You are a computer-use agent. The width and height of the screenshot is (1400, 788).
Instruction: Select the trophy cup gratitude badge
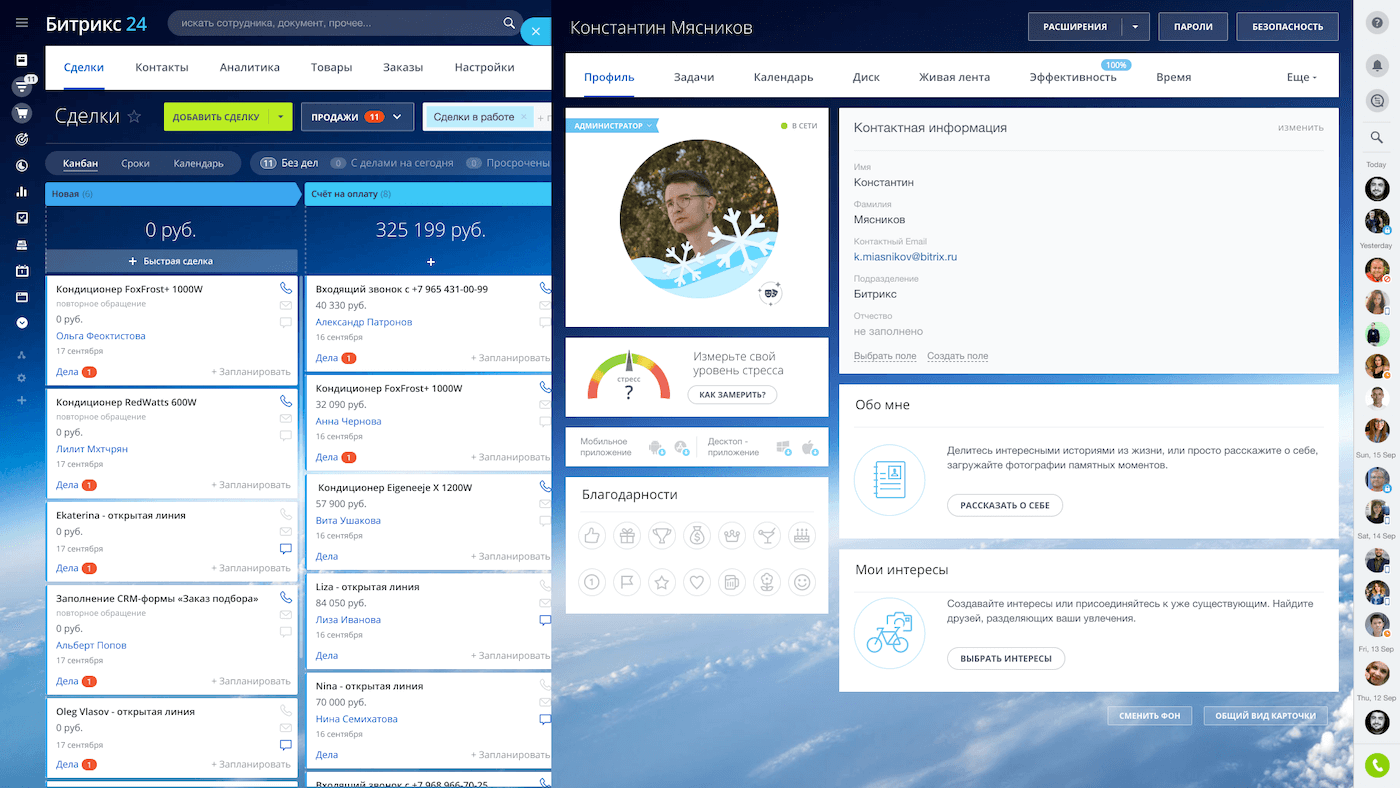662,536
